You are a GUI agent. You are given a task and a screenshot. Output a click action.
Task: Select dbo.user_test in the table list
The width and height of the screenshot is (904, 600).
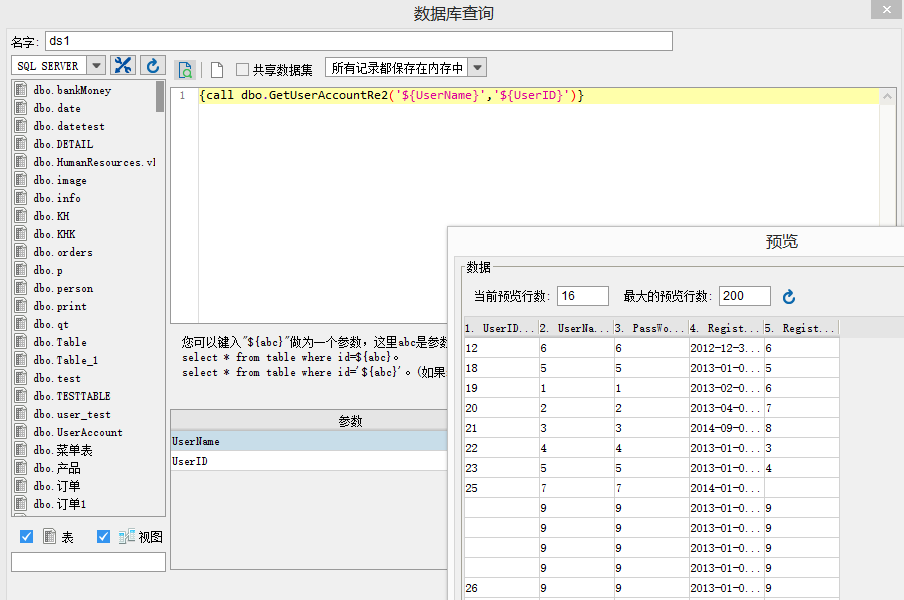coord(72,414)
